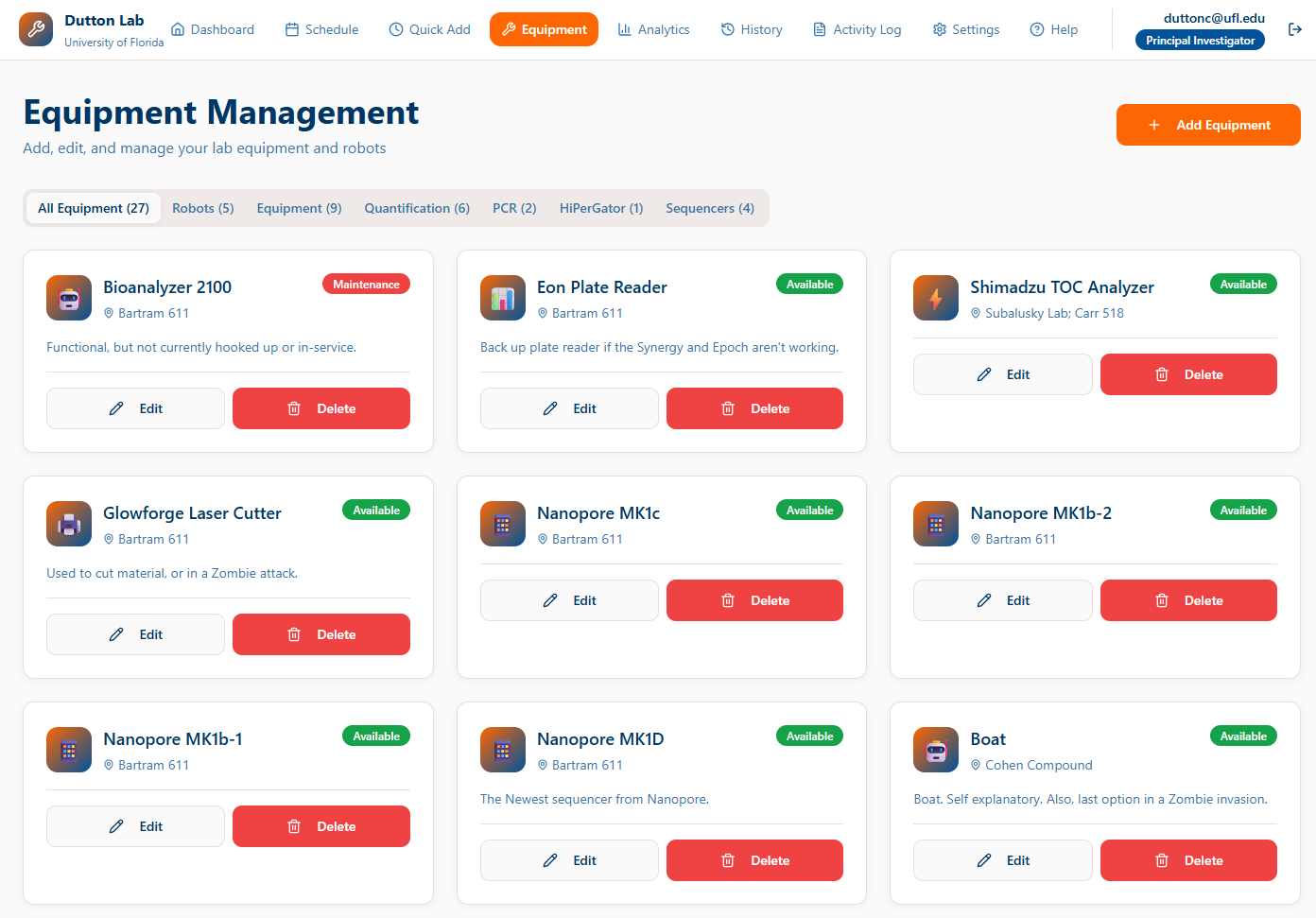Go to the Analytics section
The image size is (1316, 918).
click(653, 29)
